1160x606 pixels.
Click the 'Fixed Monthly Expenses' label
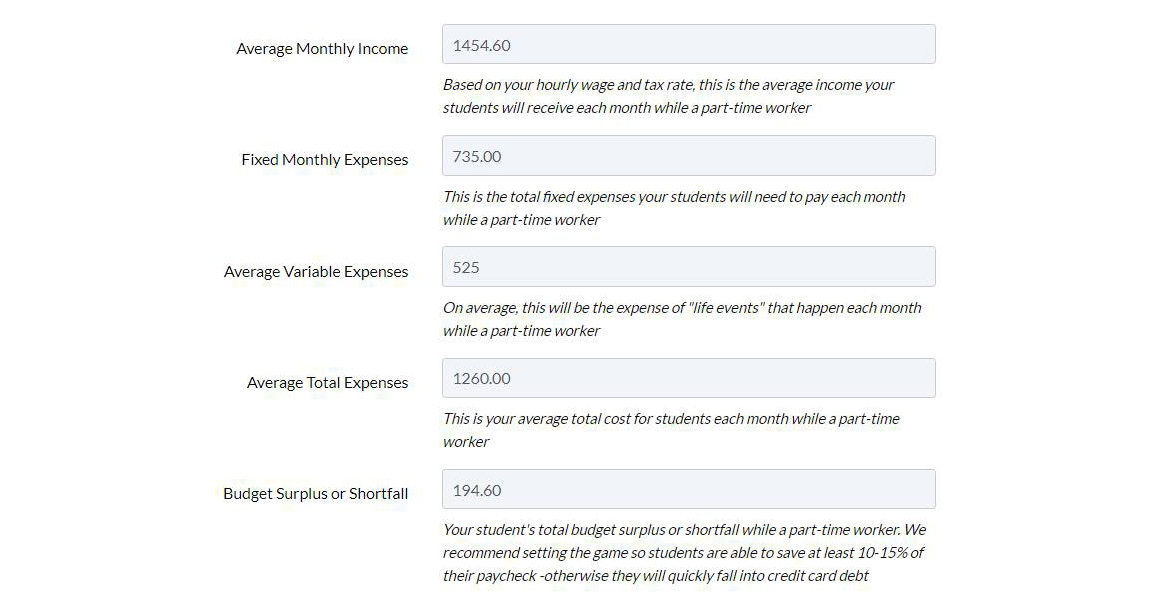pos(324,160)
